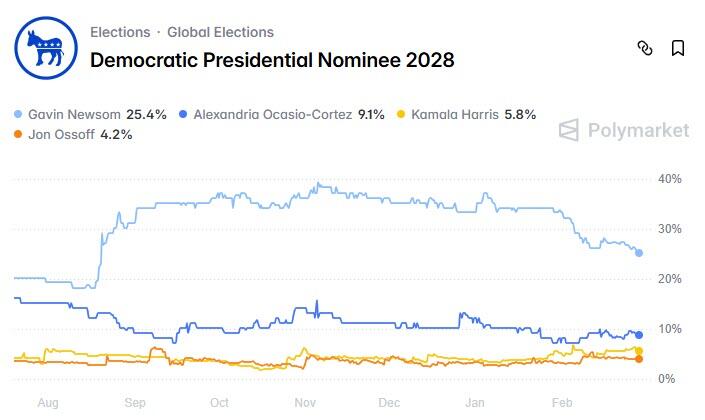Copy the market link via chain icon
Screen dimensions: 705x420
pyautogui.click(x=645, y=48)
